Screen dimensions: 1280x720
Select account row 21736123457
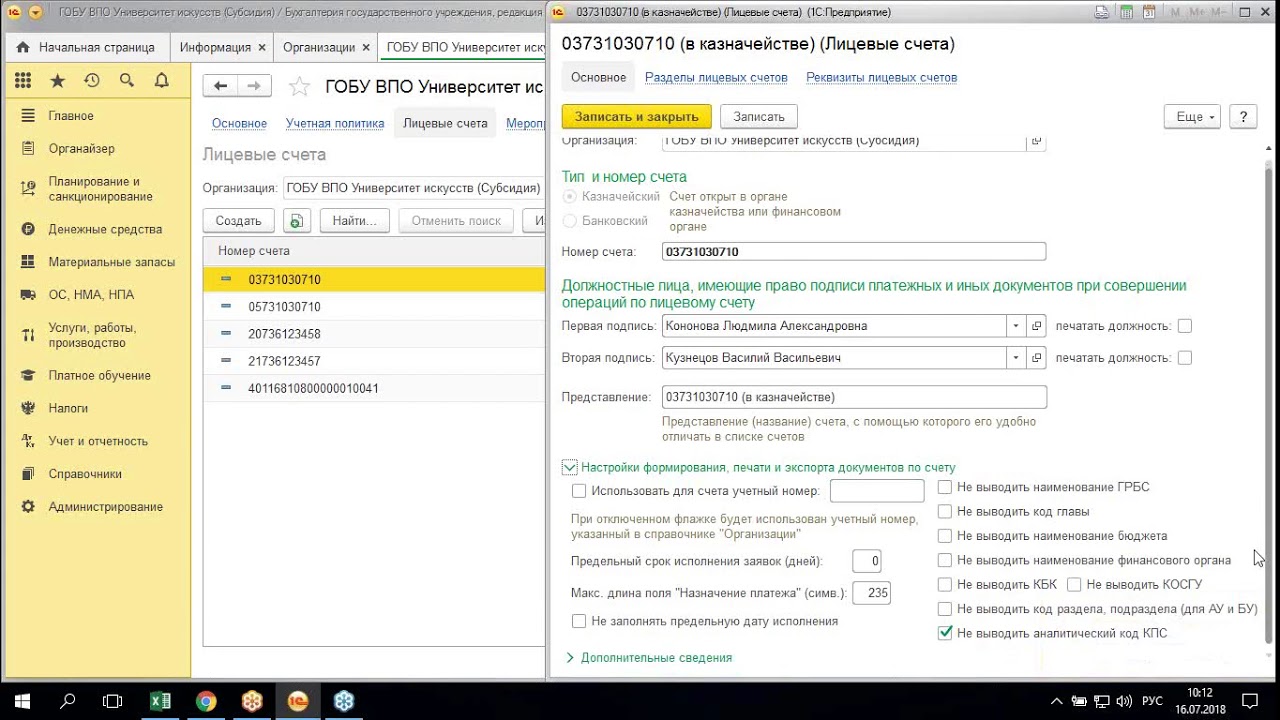[374, 361]
